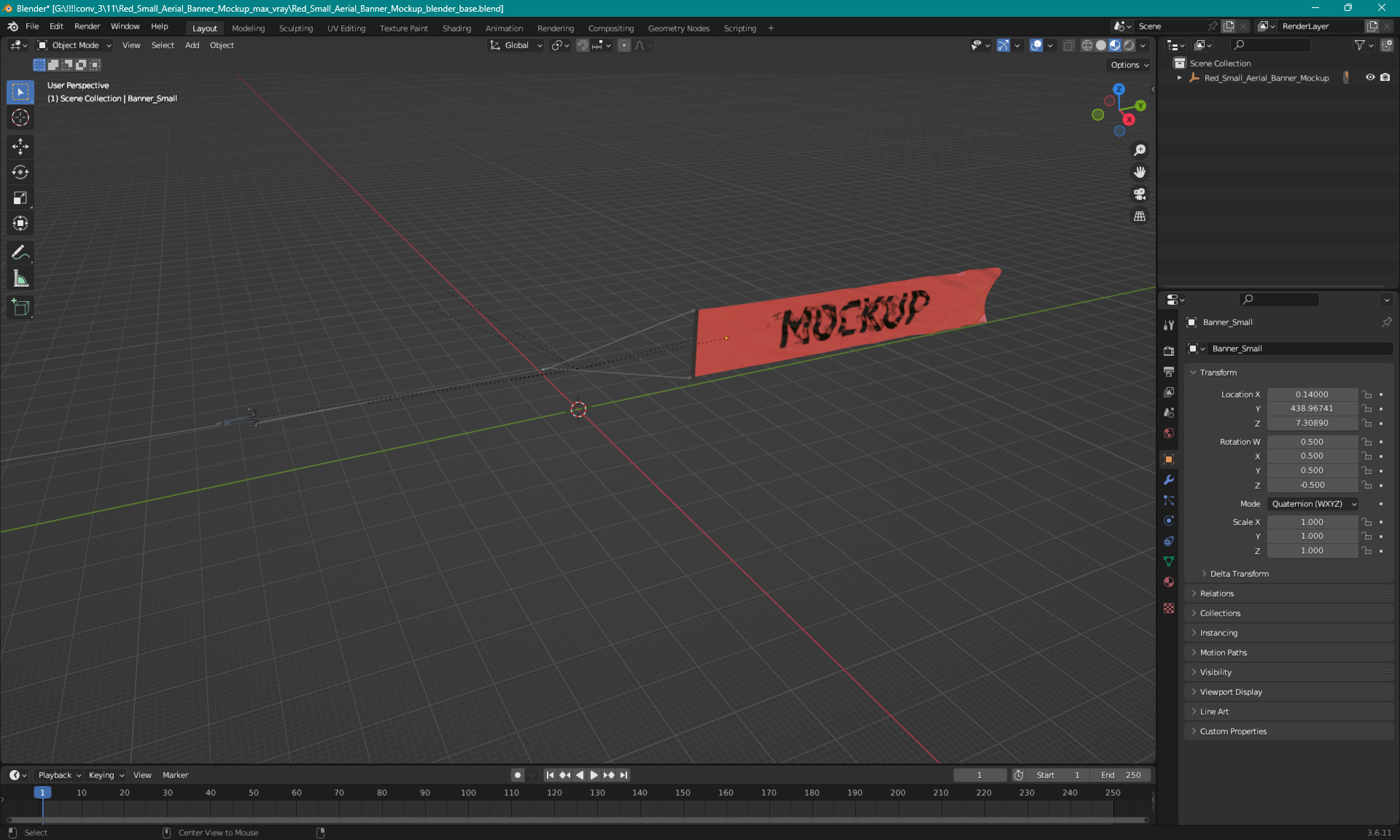The image size is (1400, 840).
Task: Disable Red_Small_Aerial_Banner_Mockup collection in renders
Action: point(1385,77)
